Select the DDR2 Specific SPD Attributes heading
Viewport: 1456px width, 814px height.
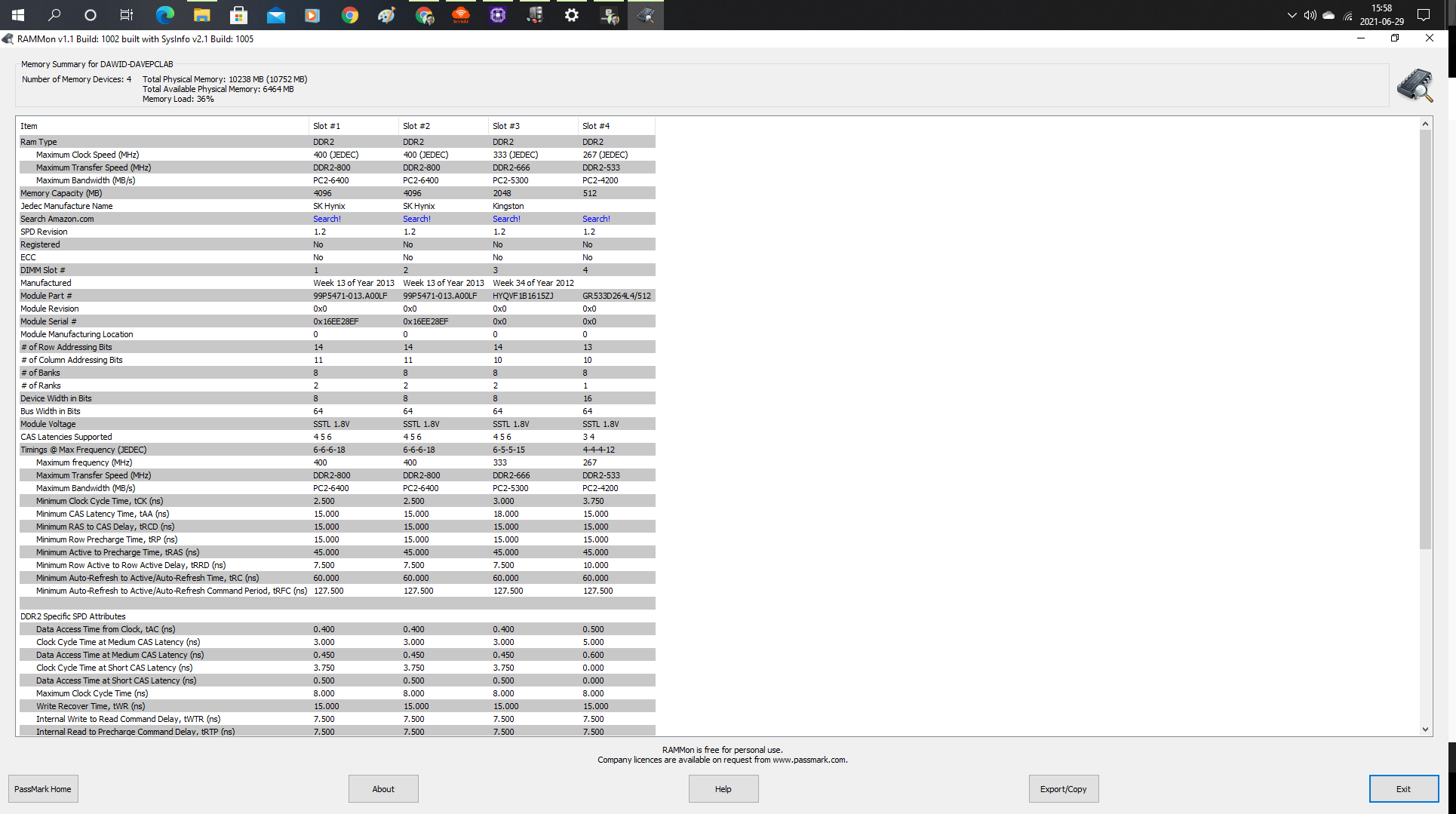pos(73,616)
